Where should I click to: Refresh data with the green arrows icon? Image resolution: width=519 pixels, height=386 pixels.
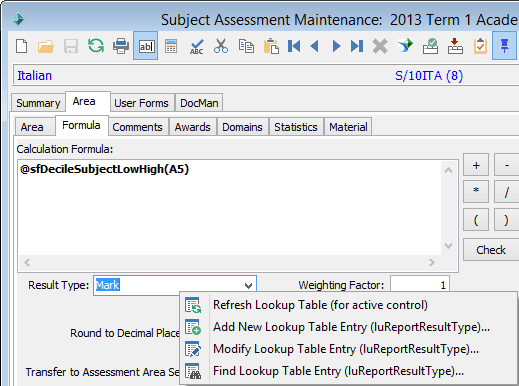(96, 46)
